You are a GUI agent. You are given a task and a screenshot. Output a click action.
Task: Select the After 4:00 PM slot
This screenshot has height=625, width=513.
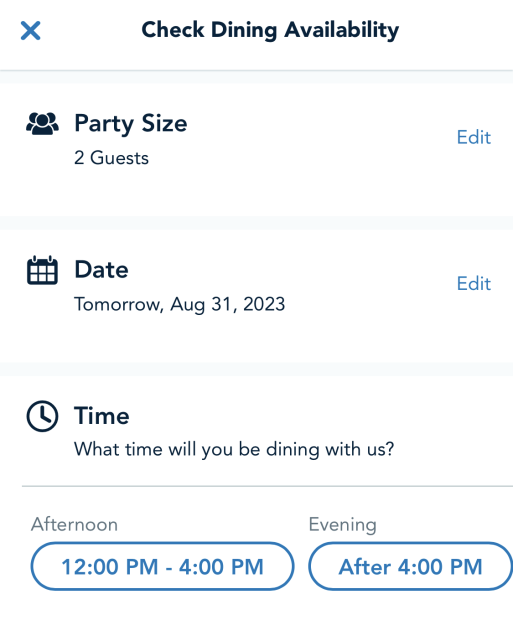coord(411,566)
